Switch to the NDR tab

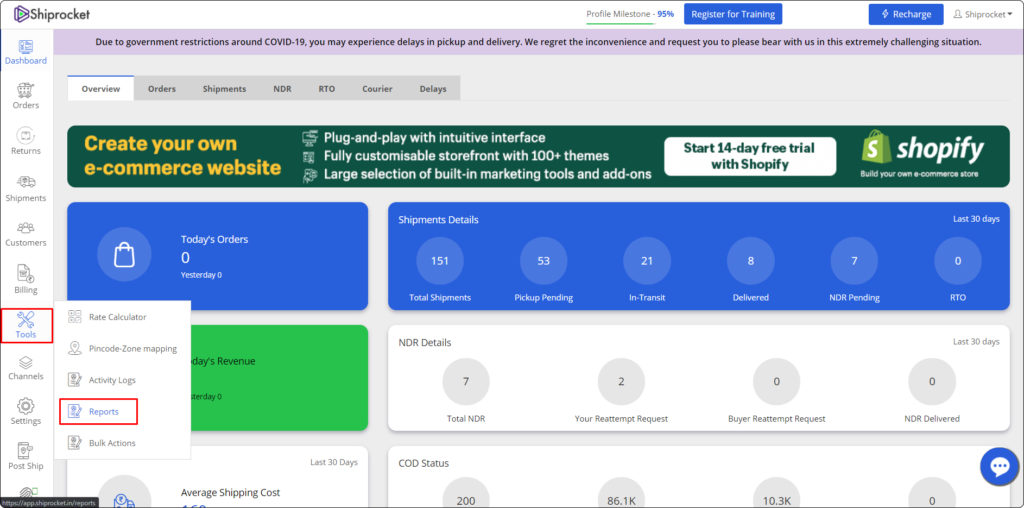coord(282,89)
